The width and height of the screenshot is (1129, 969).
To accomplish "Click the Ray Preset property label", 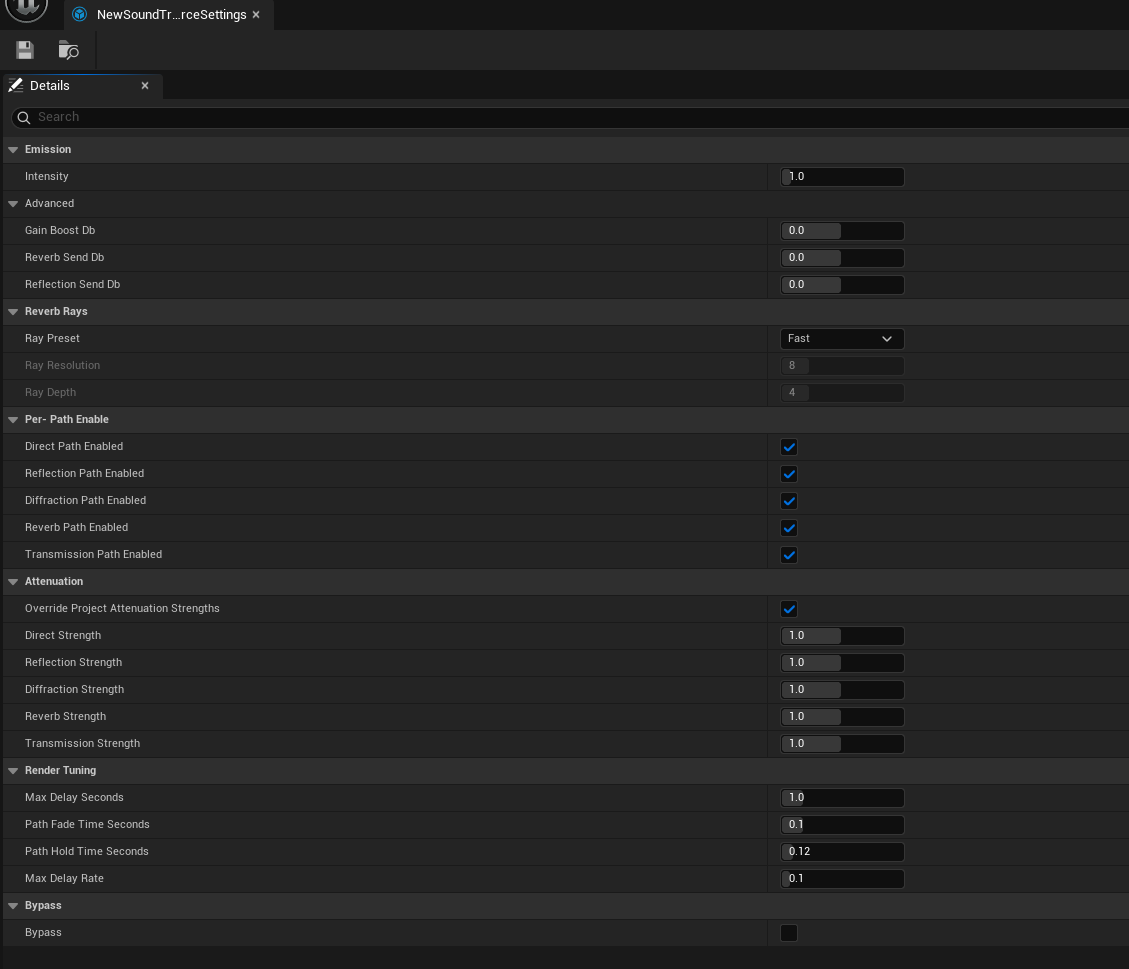I will (53, 338).
